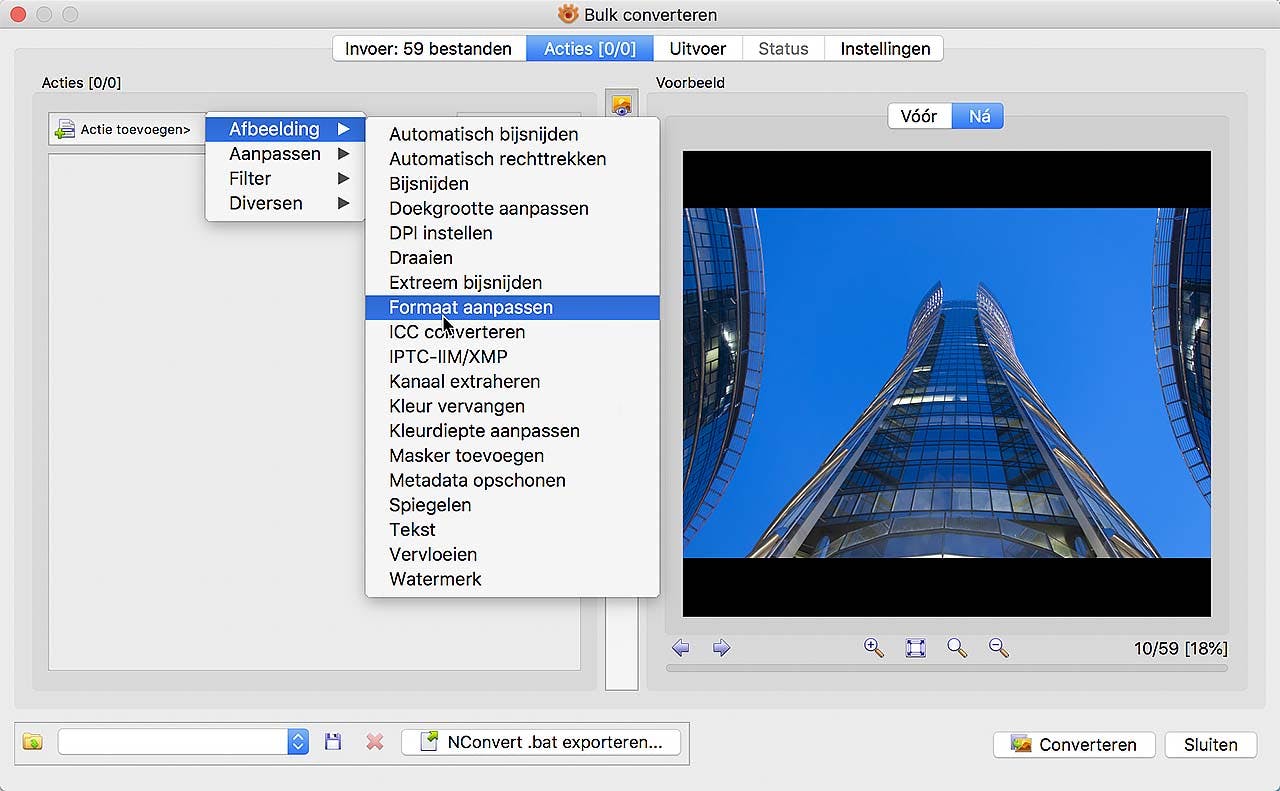Start conversion with the Converteren button

click(x=1074, y=744)
